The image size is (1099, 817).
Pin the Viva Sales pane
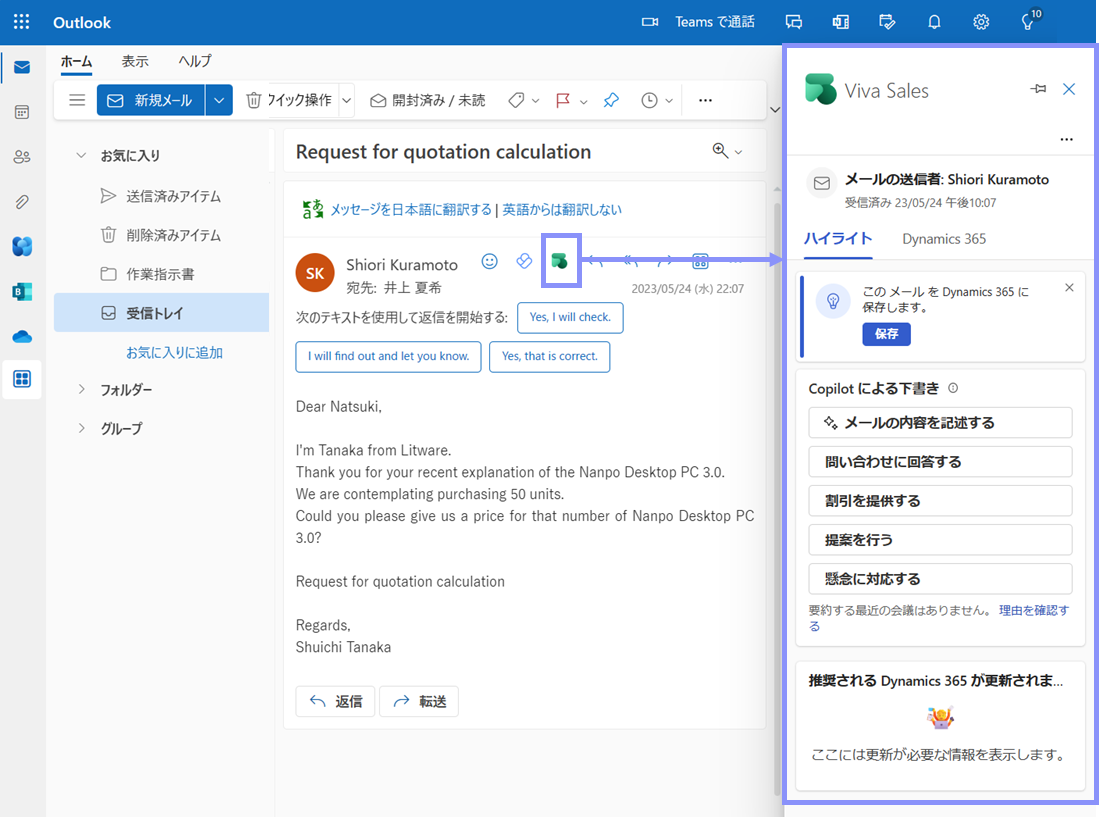point(1038,89)
